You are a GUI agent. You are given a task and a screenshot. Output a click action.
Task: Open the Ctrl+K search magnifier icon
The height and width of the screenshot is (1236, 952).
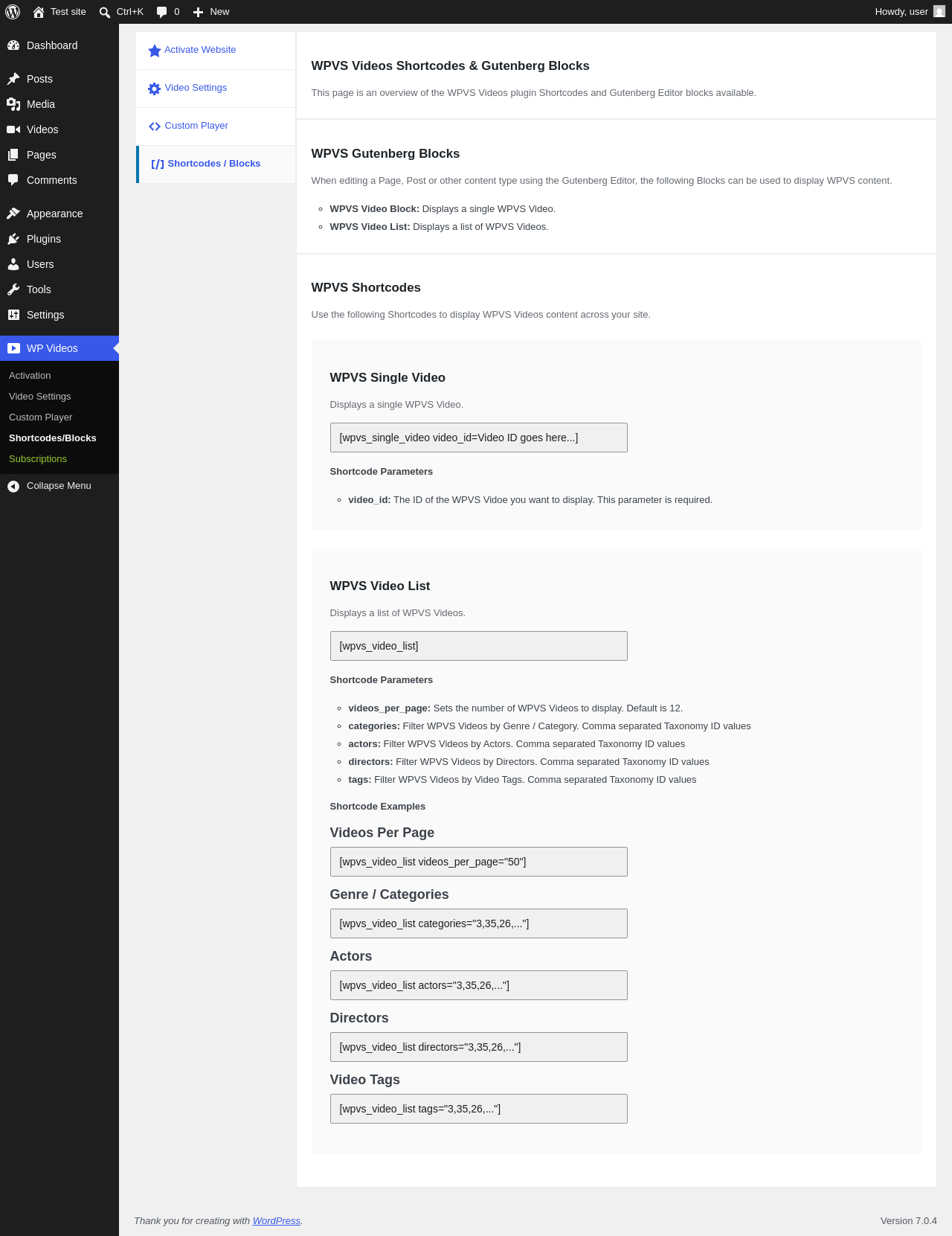(x=105, y=12)
